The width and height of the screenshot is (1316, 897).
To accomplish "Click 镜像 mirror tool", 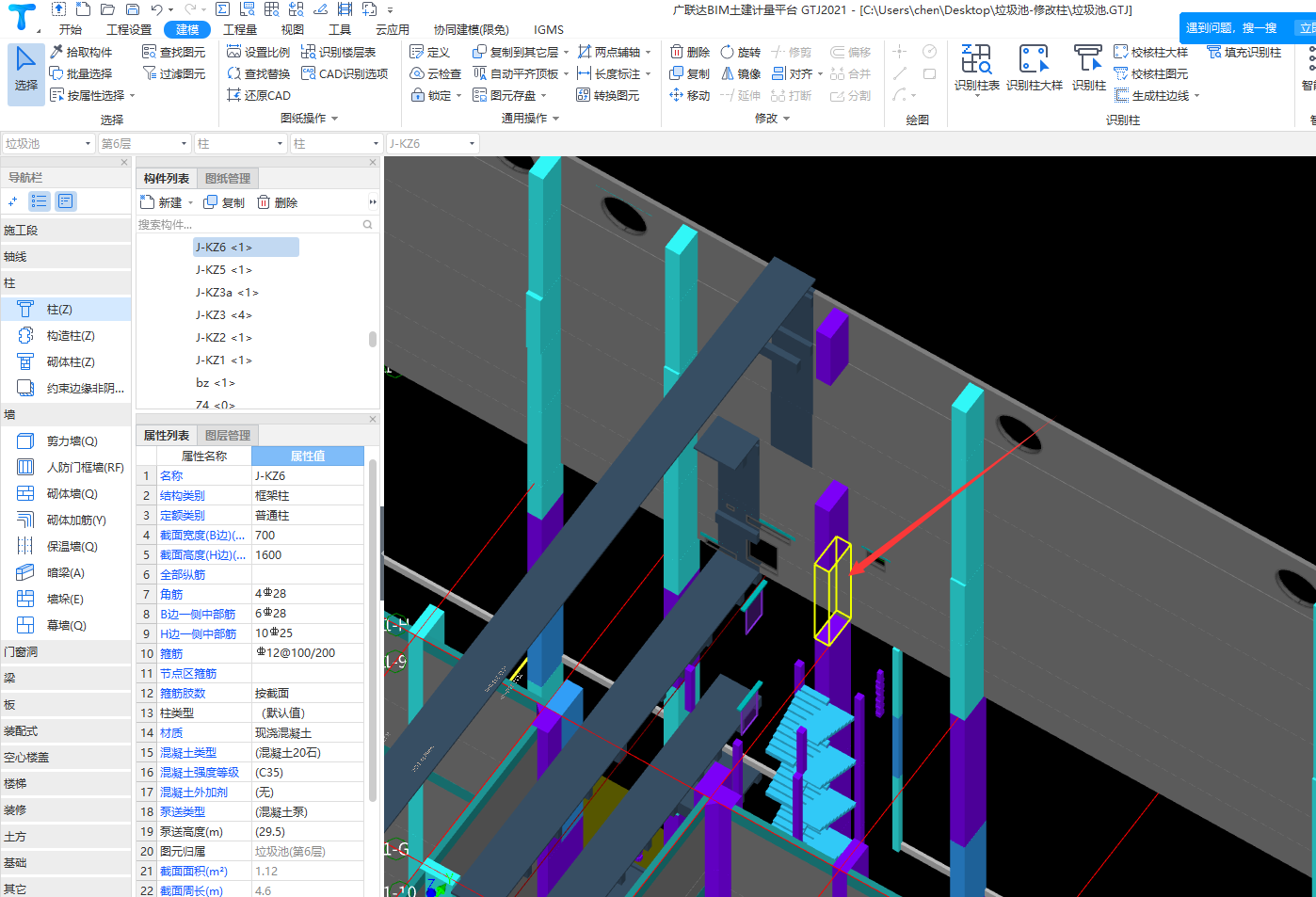I will point(741,73).
